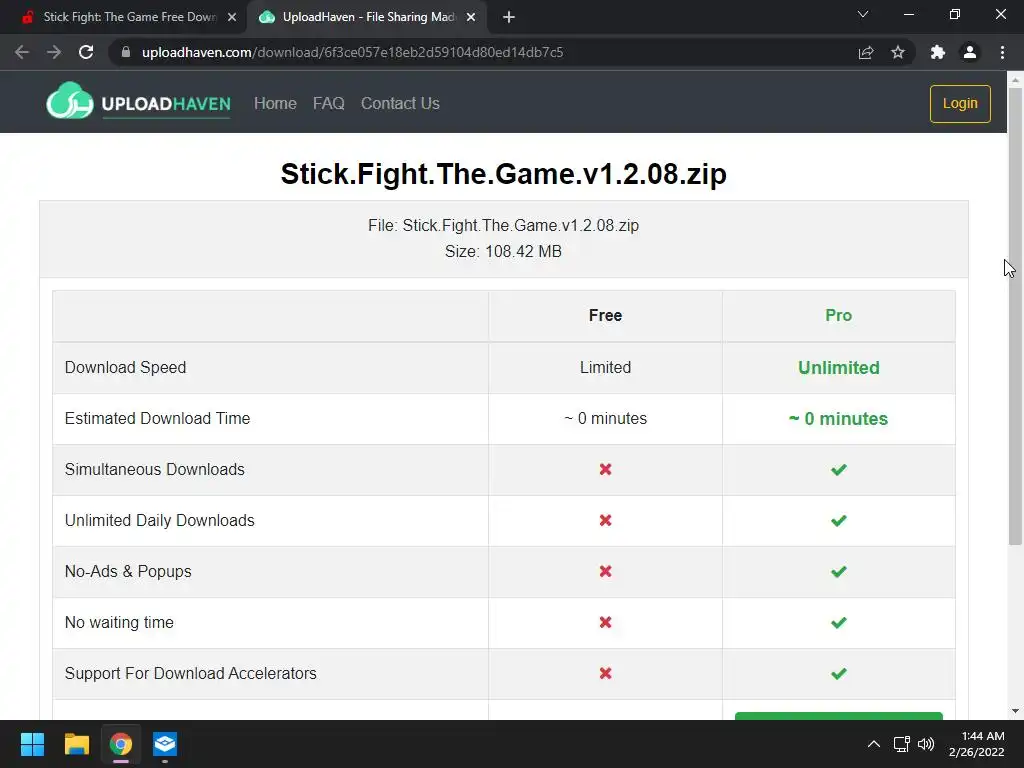The width and height of the screenshot is (1024, 768).
Task: Click 'No waiting time' row label
Action: pyautogui.click(x=119, y=622)
